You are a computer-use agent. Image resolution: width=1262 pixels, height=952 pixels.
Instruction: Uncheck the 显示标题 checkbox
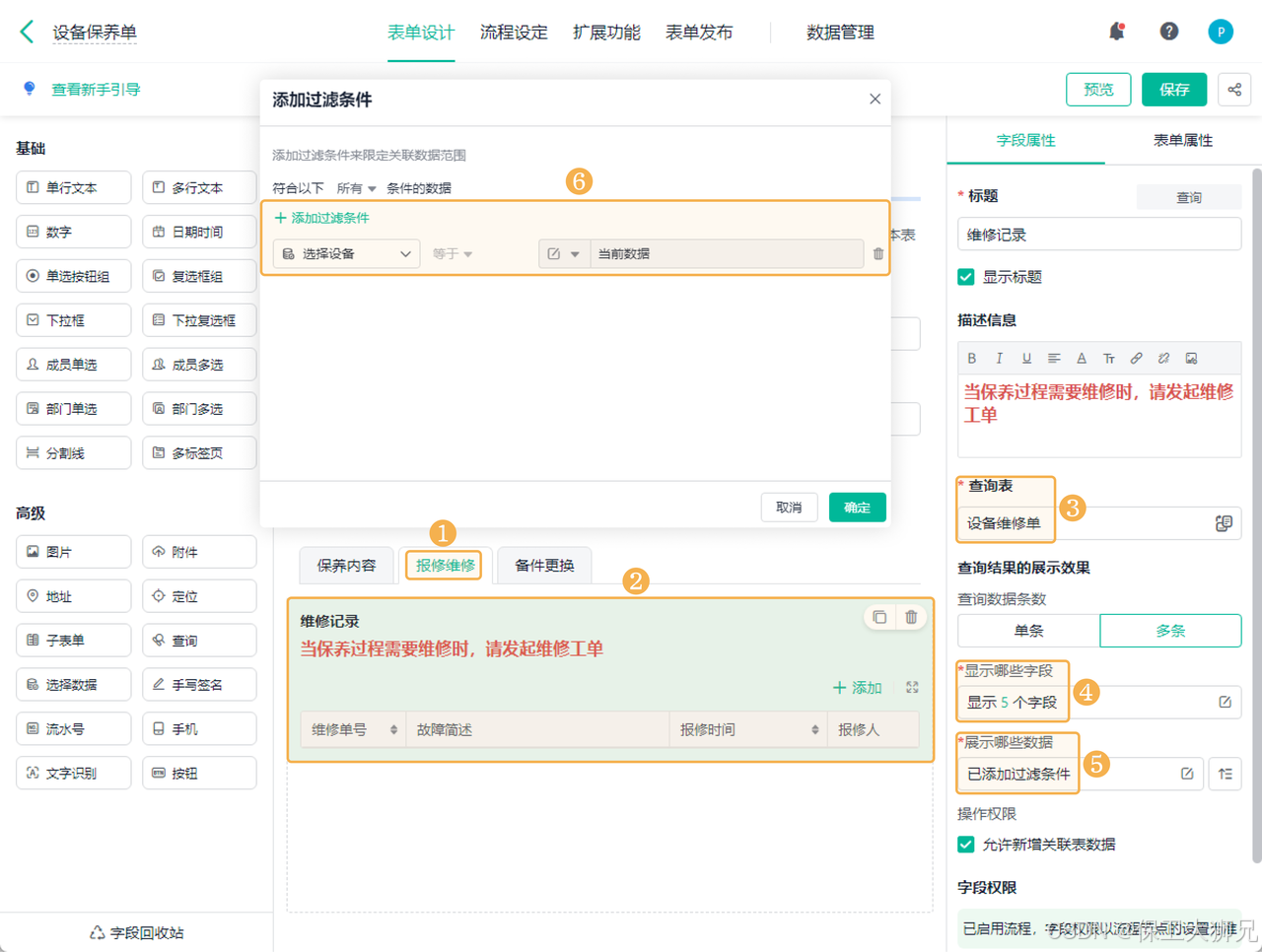coord(966,277)
